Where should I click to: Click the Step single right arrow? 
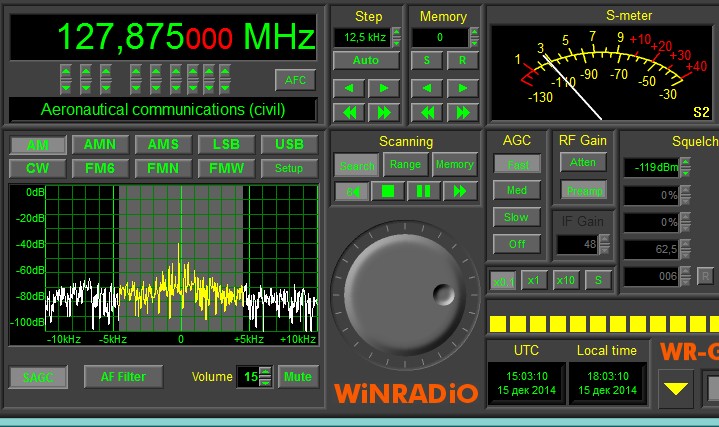coord(383,88)
